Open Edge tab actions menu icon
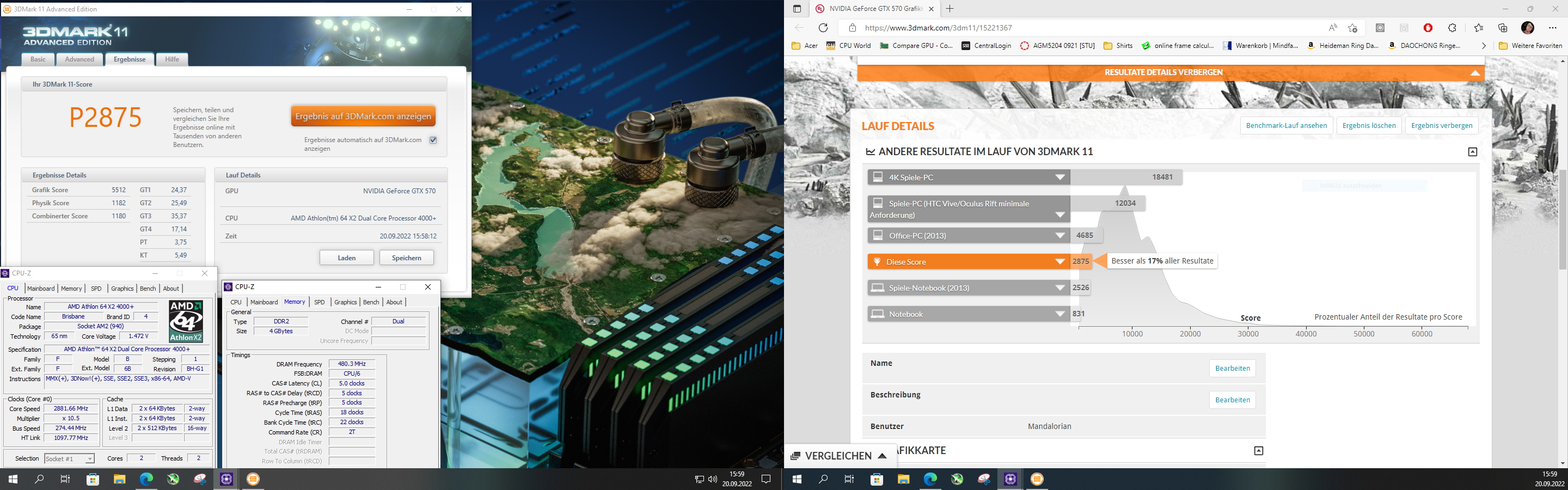Image resolution: width=1568 pixels, height=490 pixels. click(x=797, y=9)
